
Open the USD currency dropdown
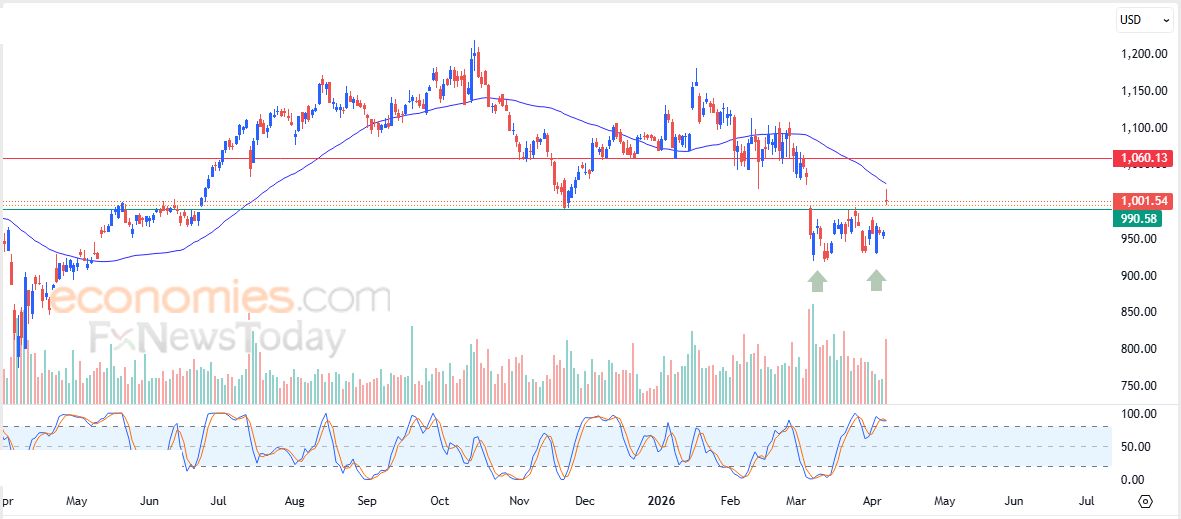(1144, 19)
